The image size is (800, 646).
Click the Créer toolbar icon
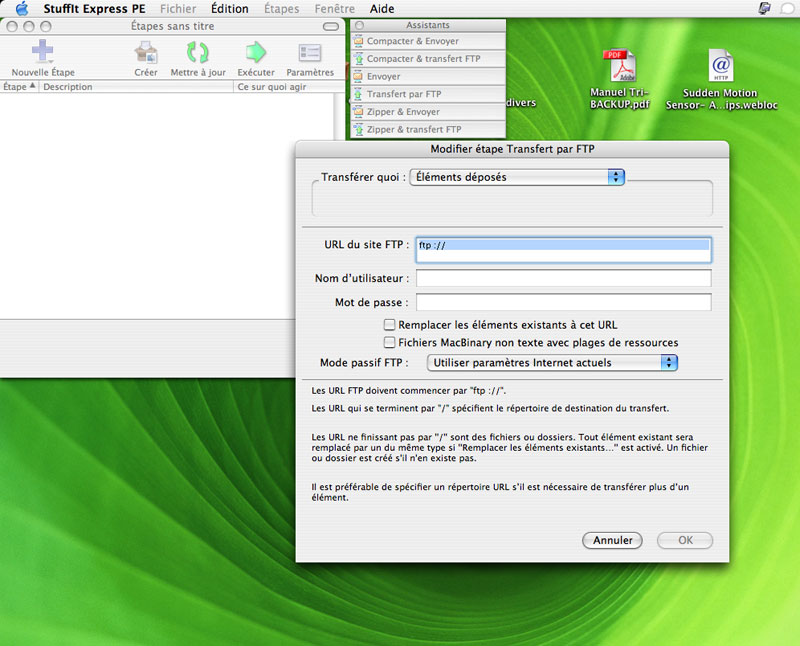146,53
